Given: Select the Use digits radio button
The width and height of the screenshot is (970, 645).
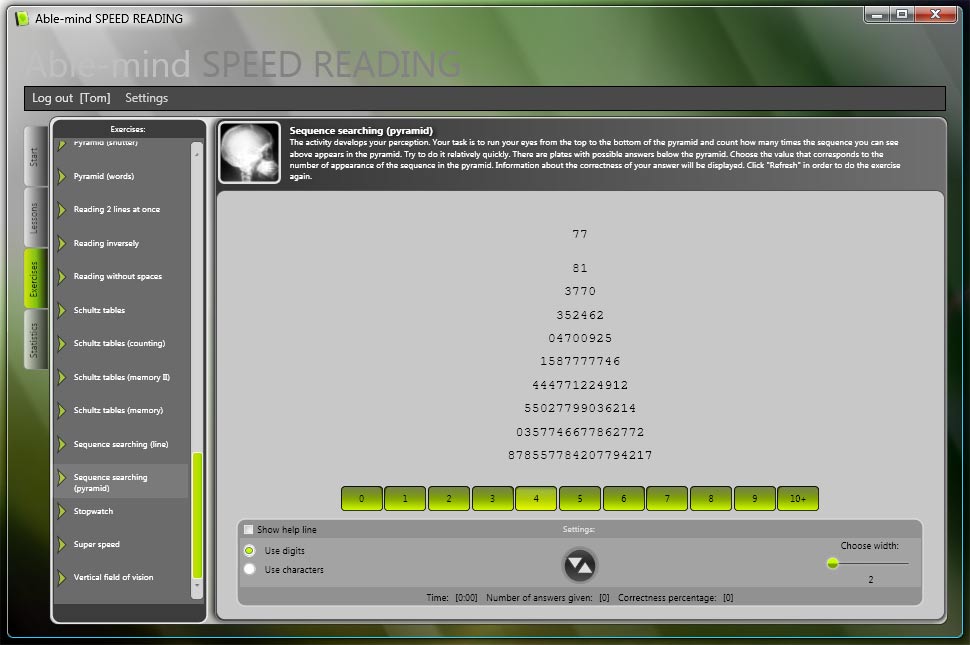Looking at the screenshot, I should pos(249,550).
